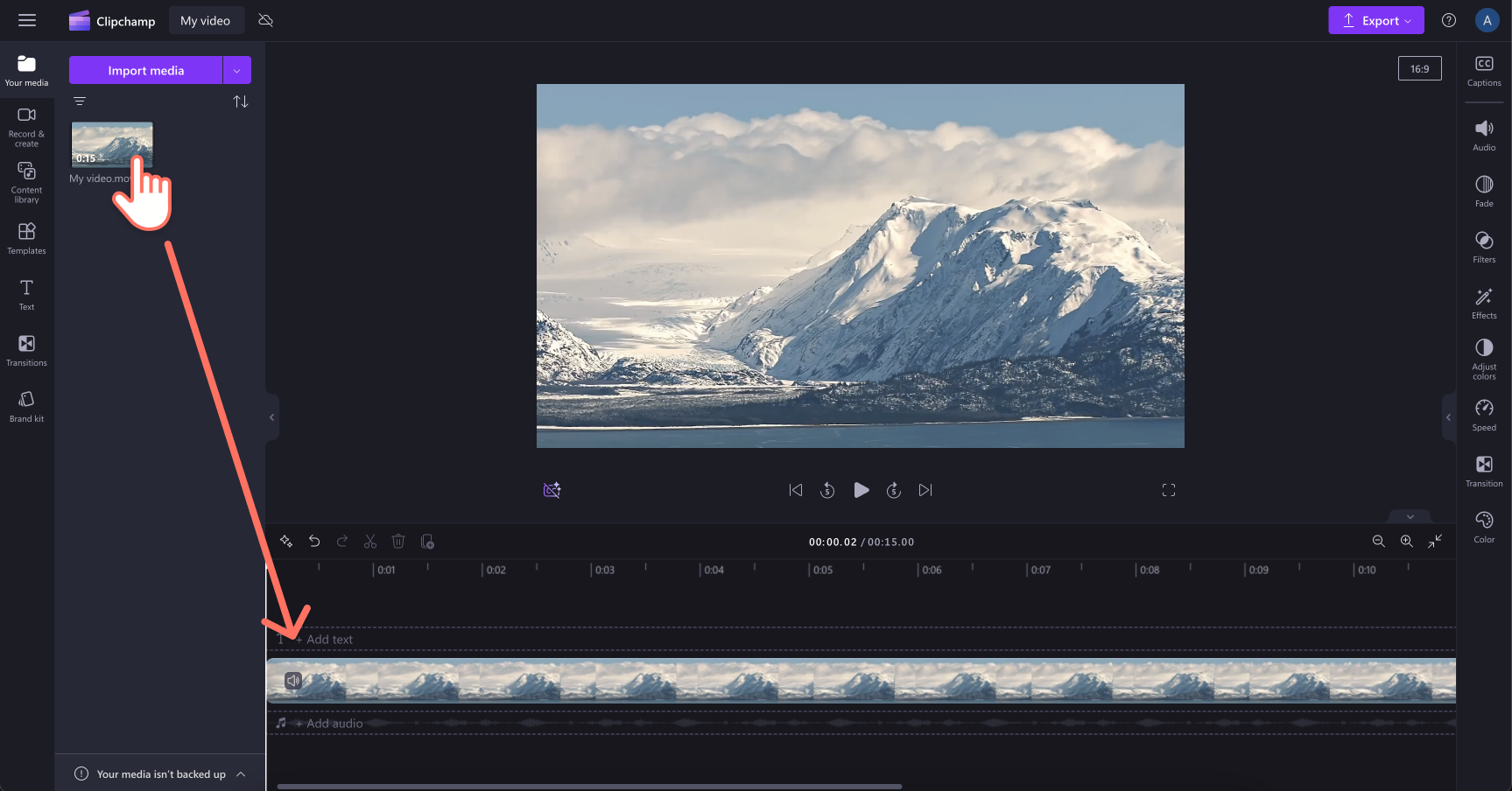Open the Brand kit tab
The height and width of the screenshot is (791, 1512).
(26, 407)
